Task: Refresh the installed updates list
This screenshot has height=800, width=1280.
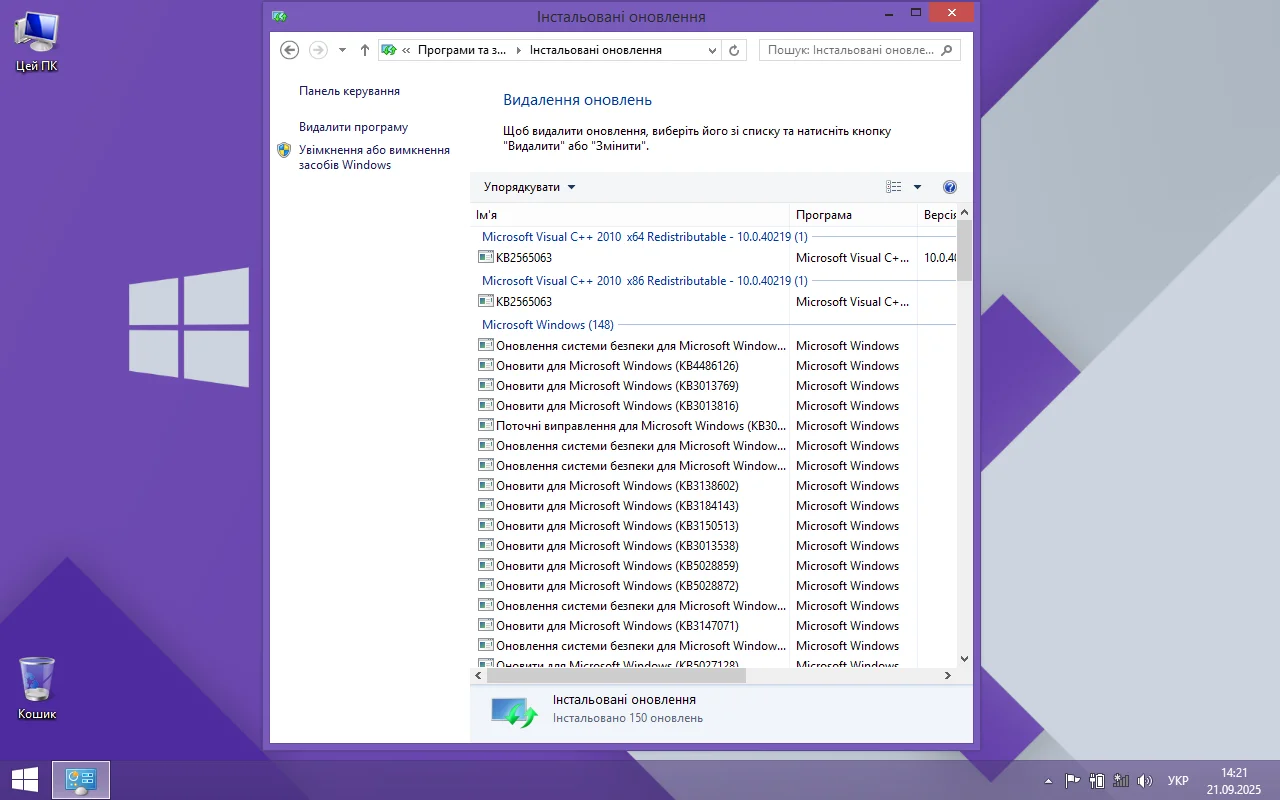Action: pos(735,50)
